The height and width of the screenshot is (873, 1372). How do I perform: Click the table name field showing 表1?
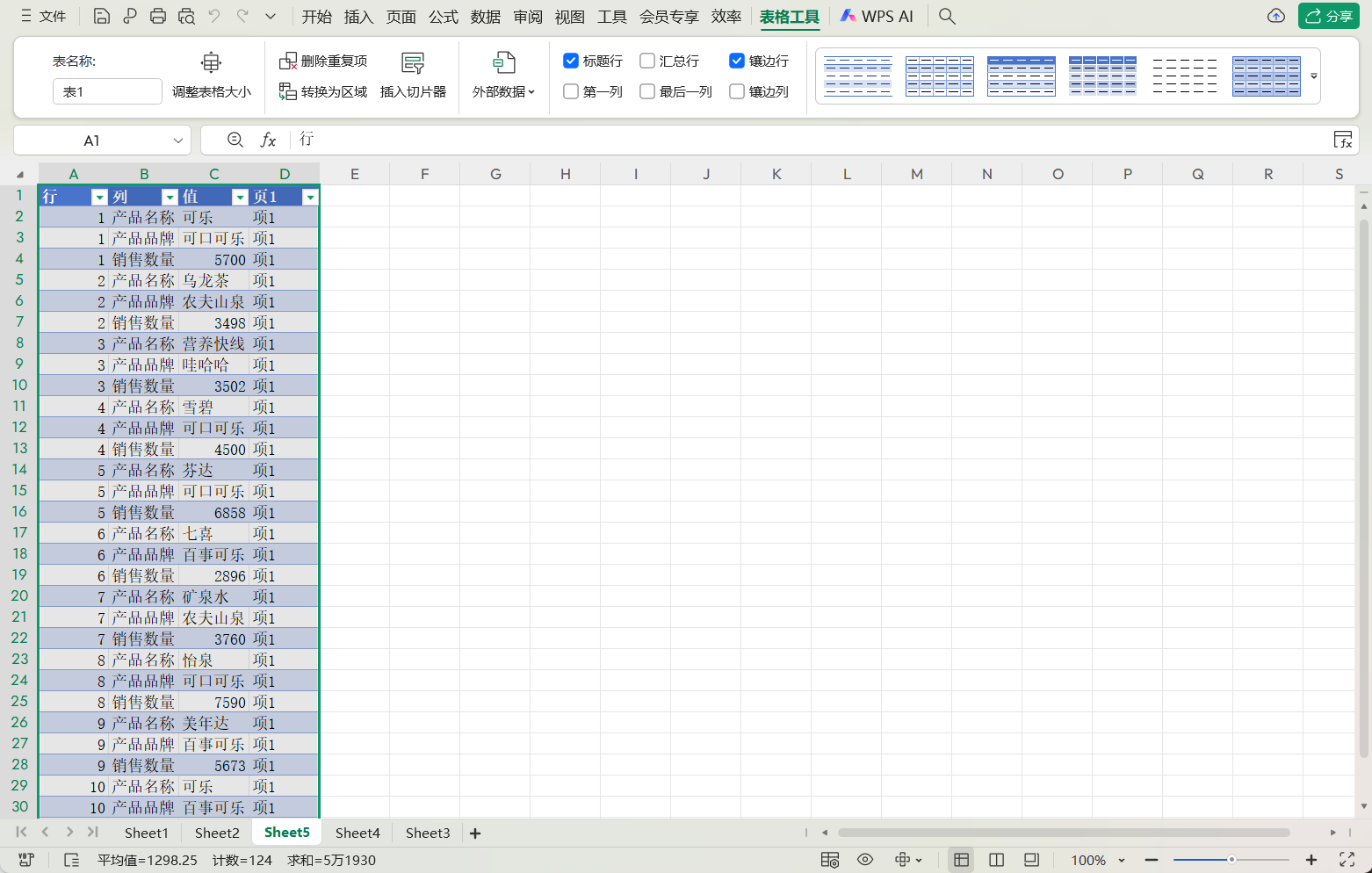coord(106,90)
